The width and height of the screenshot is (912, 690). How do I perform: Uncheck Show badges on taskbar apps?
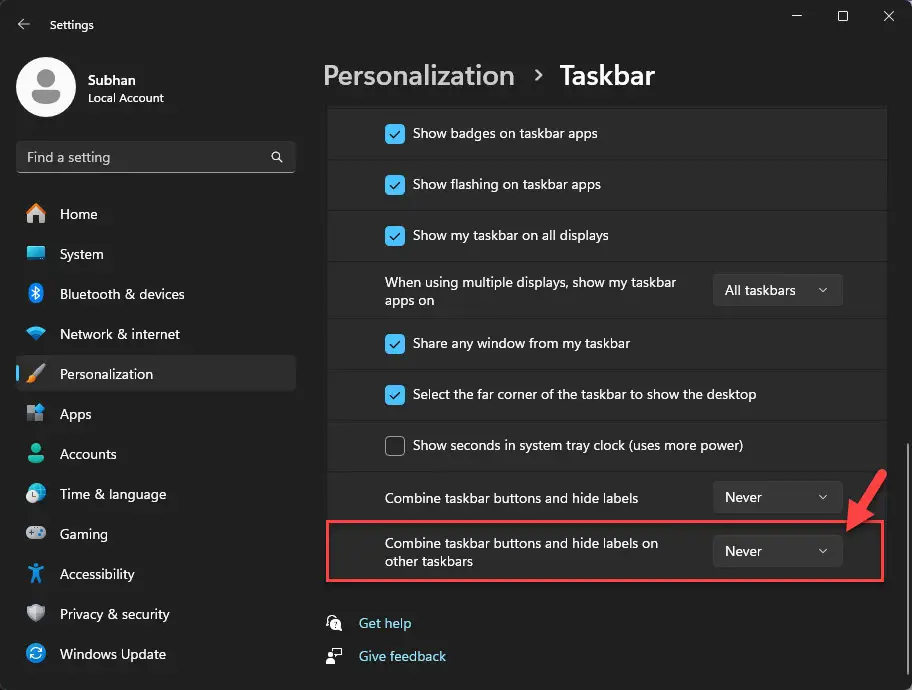[395, 134]
